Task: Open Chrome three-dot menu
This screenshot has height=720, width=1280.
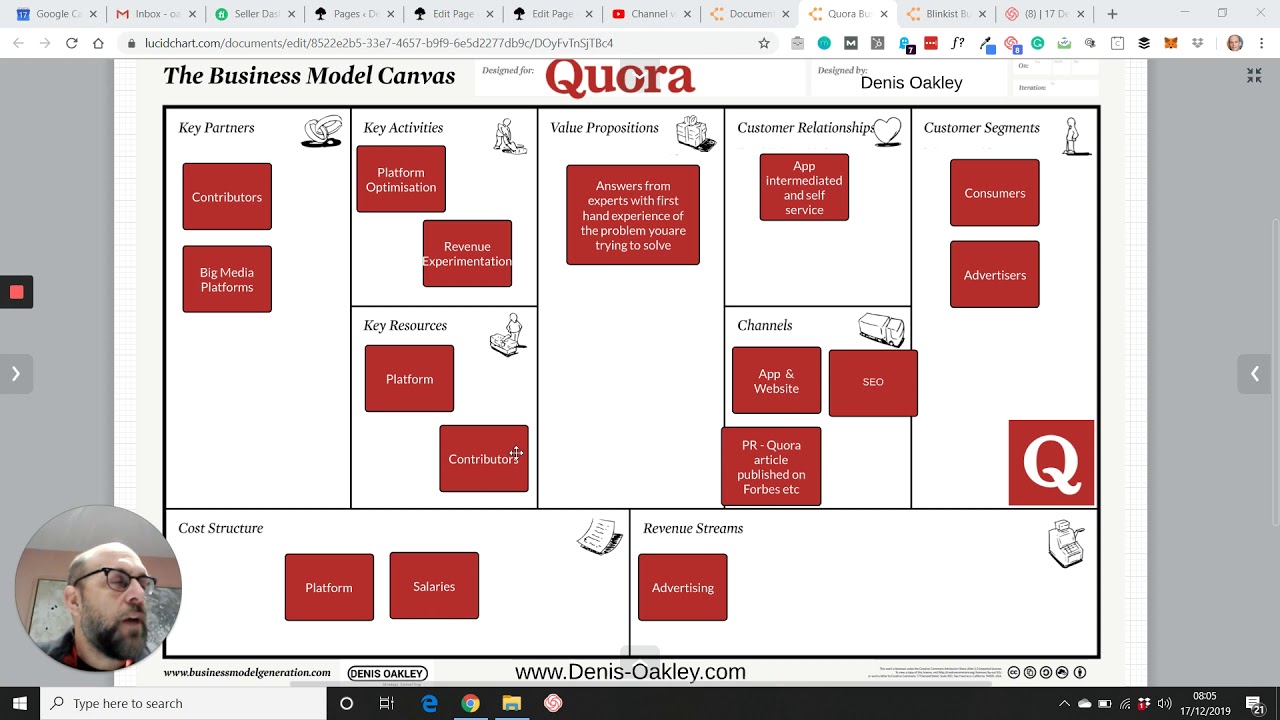Action: [x=1262, y=43]
